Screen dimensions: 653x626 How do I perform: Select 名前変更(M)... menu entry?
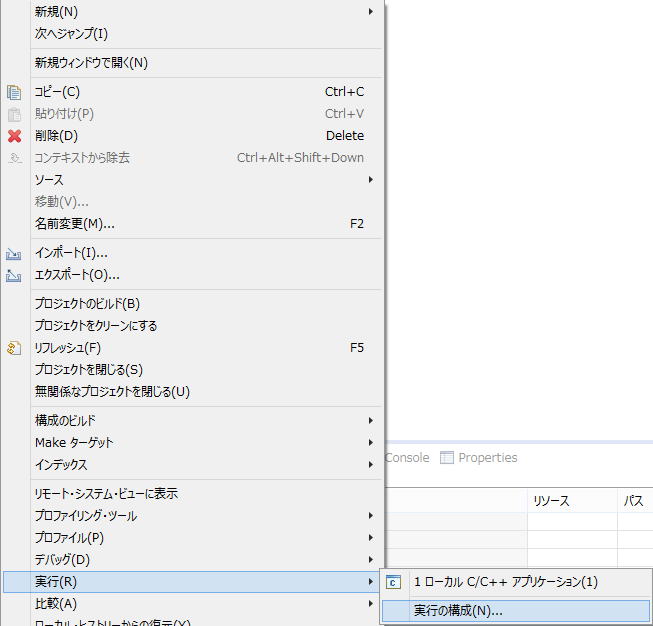[207, 224]
